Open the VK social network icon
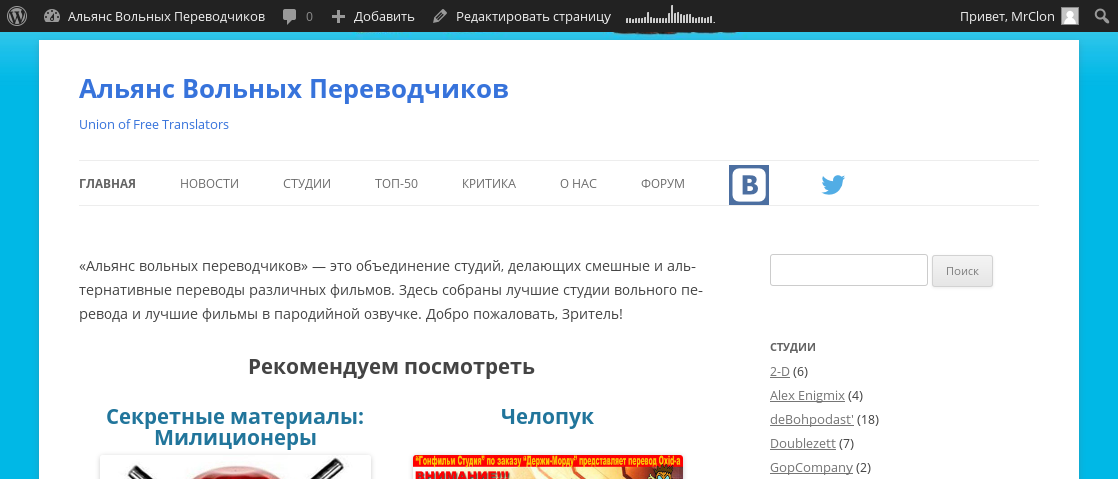 748,186
